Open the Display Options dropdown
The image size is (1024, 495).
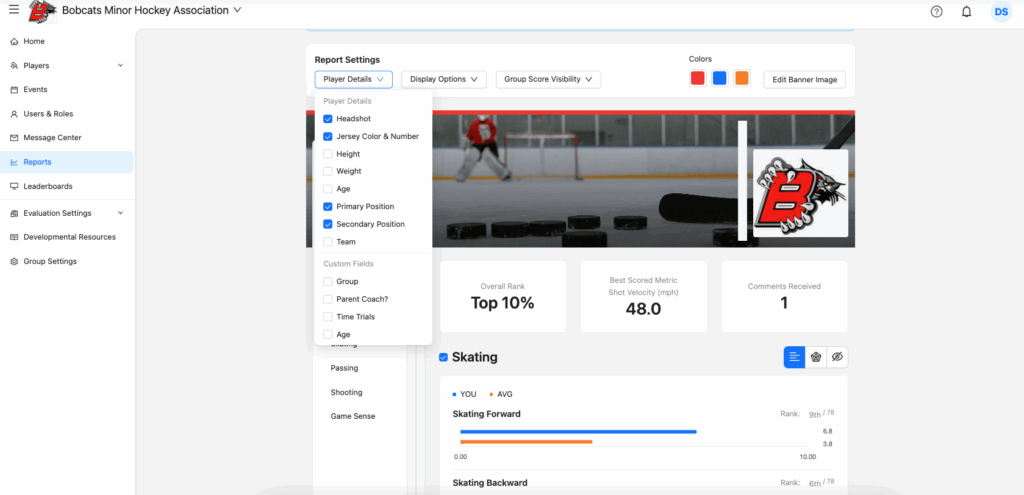point(444,79)
